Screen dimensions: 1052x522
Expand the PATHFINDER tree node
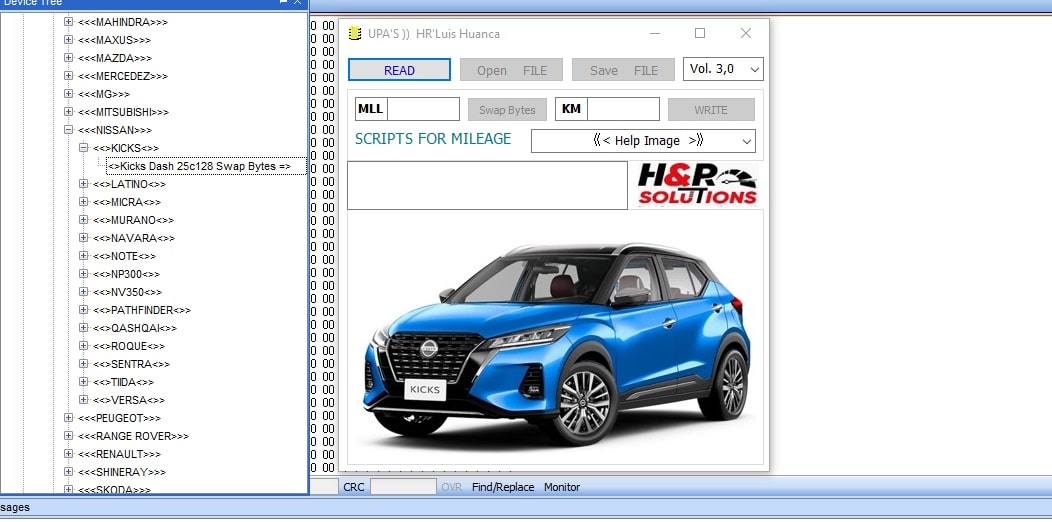[x=84, y=310]
